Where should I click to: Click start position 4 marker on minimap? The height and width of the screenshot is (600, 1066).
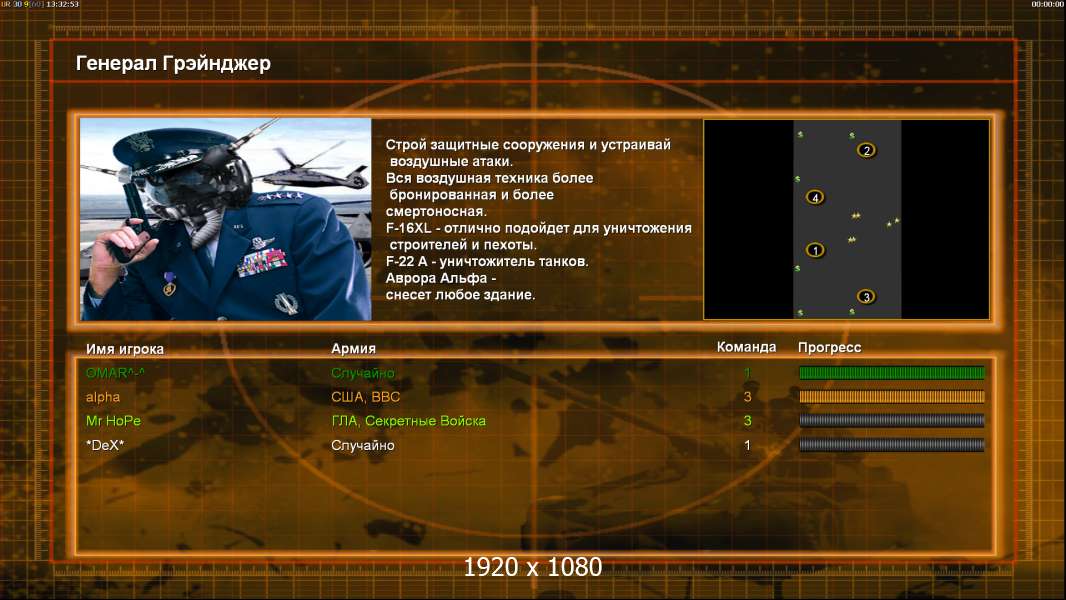coord(814,197)
